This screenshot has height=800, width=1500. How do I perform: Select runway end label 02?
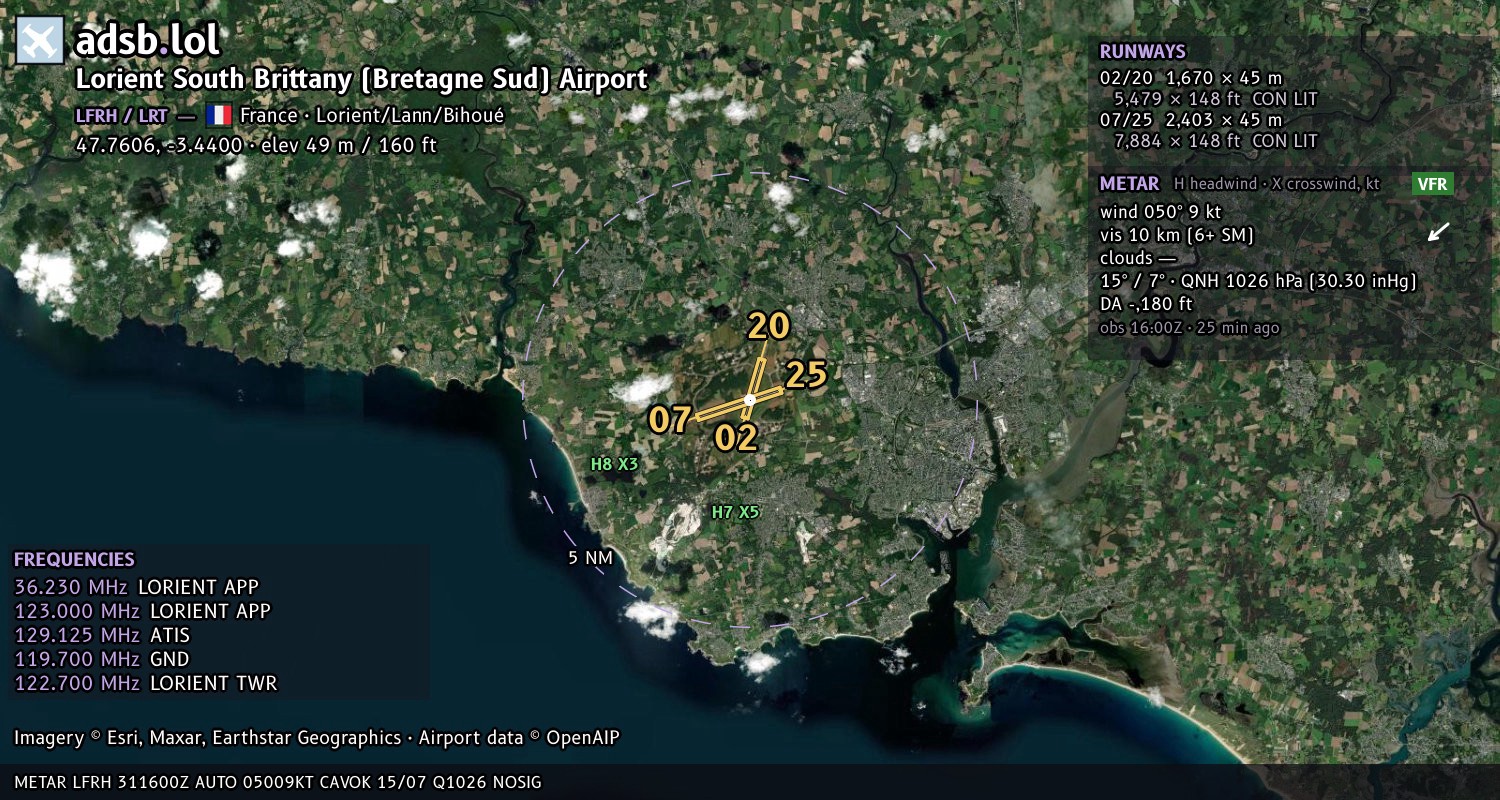click(736, 438)
